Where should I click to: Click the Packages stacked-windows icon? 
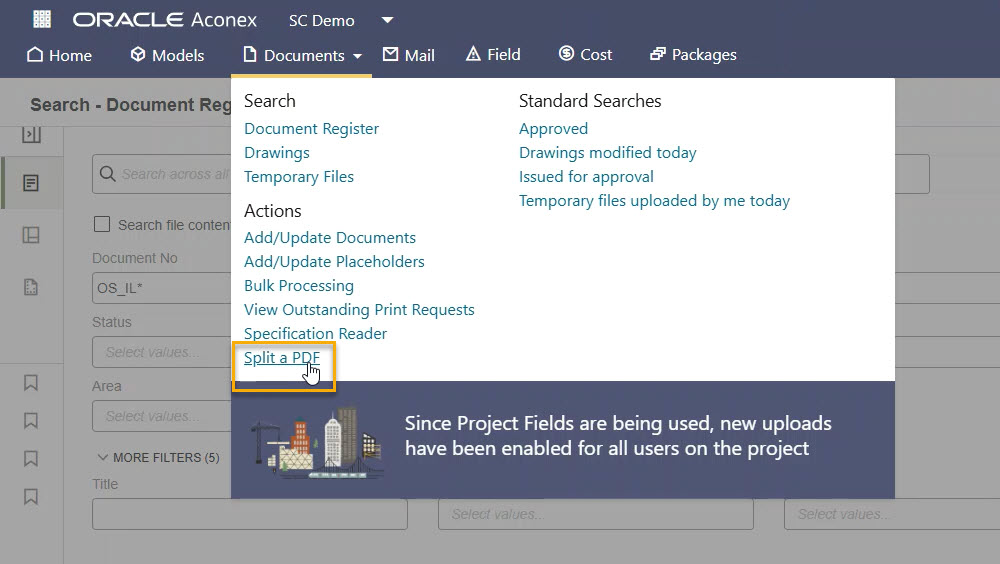[658, 54]
